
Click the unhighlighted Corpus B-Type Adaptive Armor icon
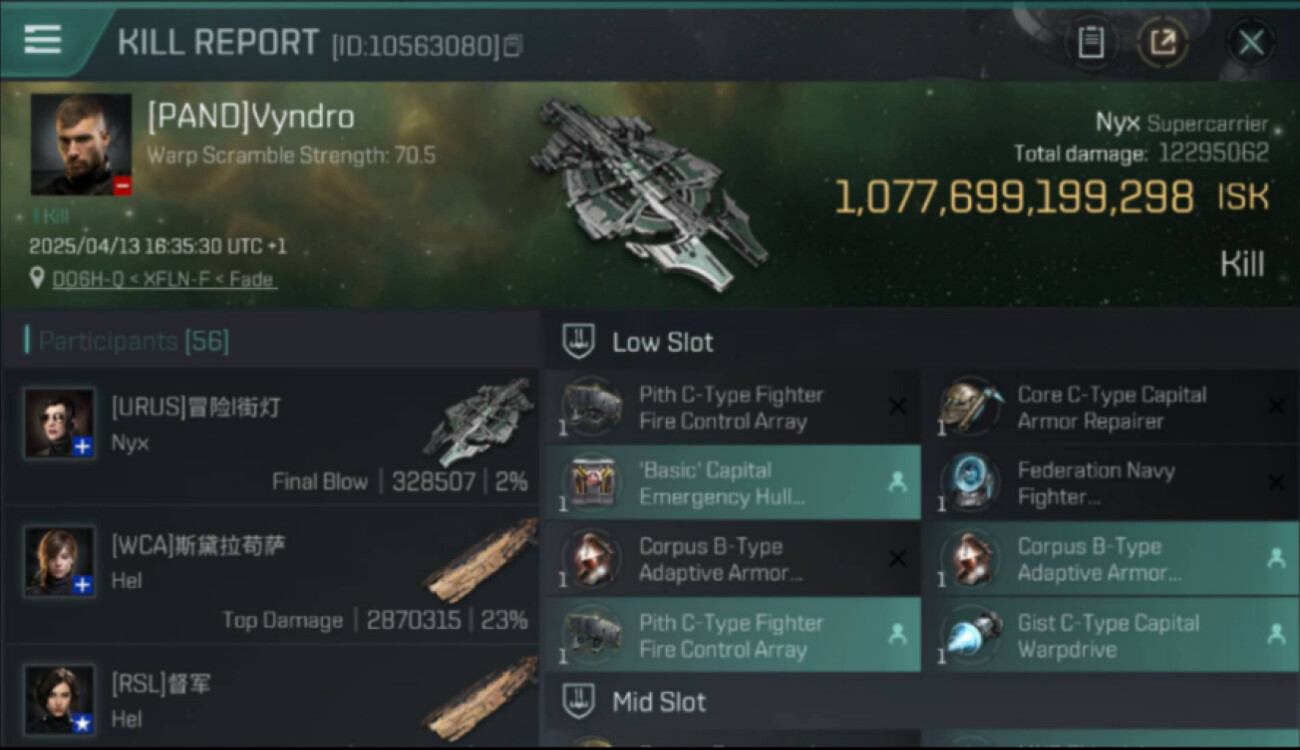591,560
